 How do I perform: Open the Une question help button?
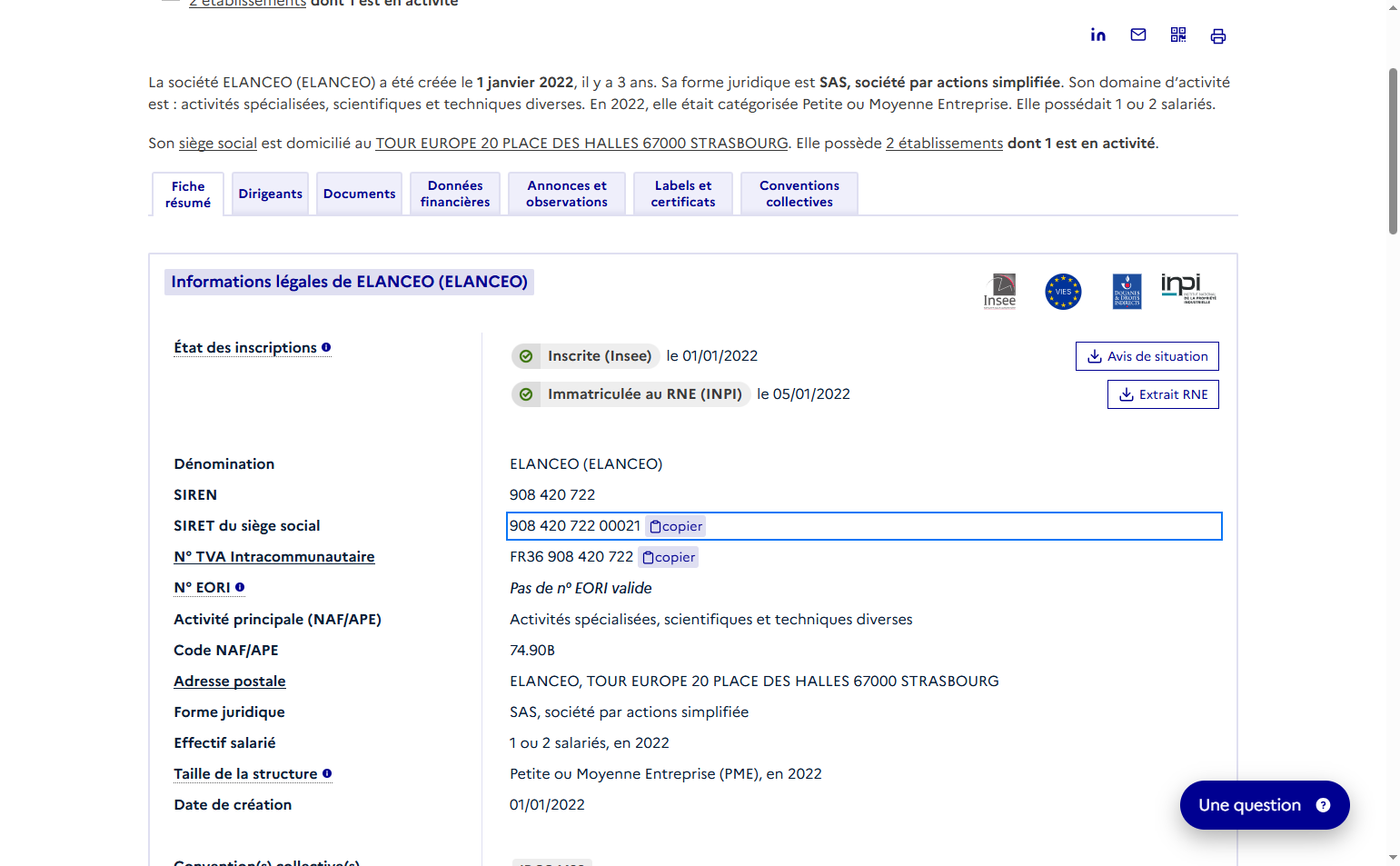pos(1265,805)
